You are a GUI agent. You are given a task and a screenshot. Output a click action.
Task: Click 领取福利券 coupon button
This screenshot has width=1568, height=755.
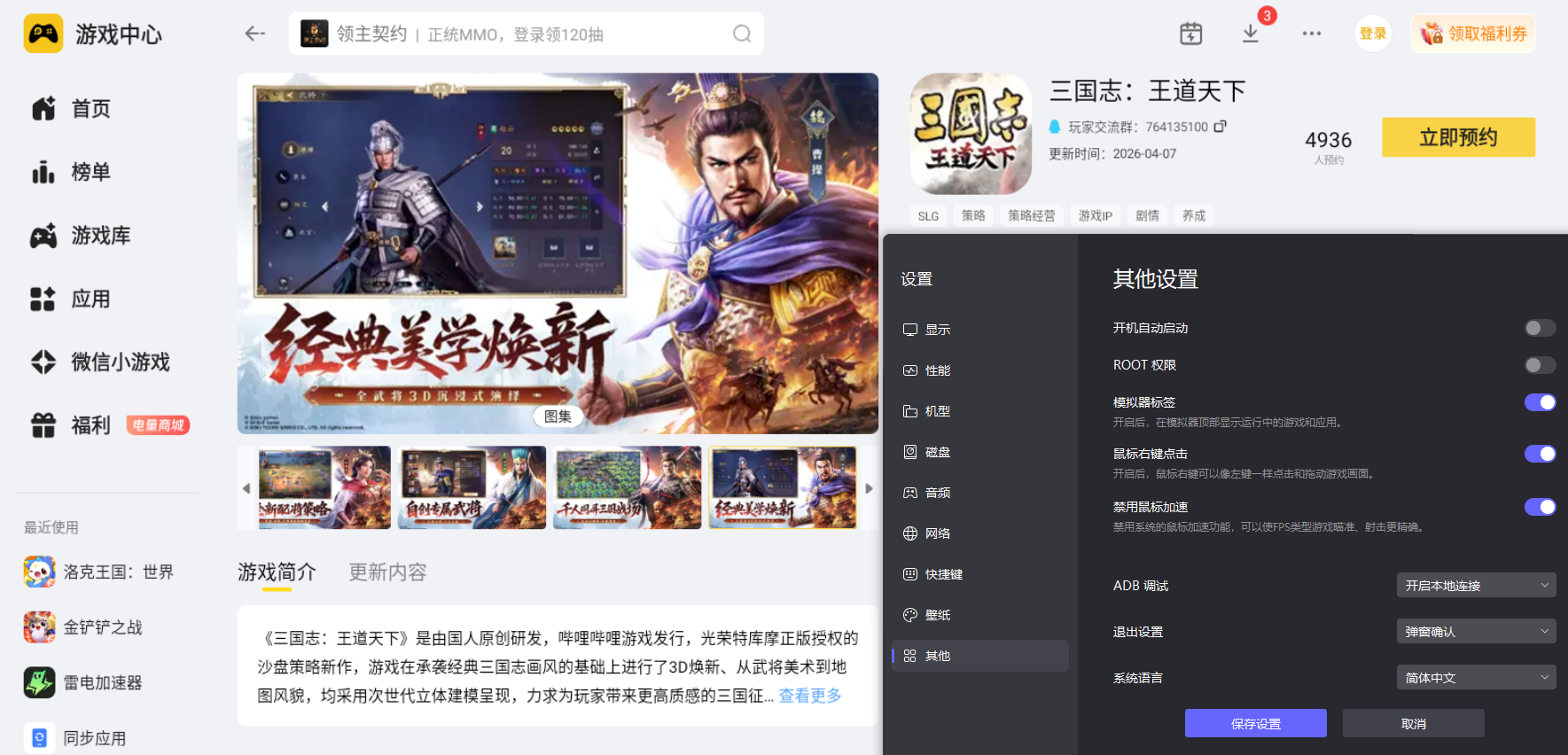[x=1473, y=34]
